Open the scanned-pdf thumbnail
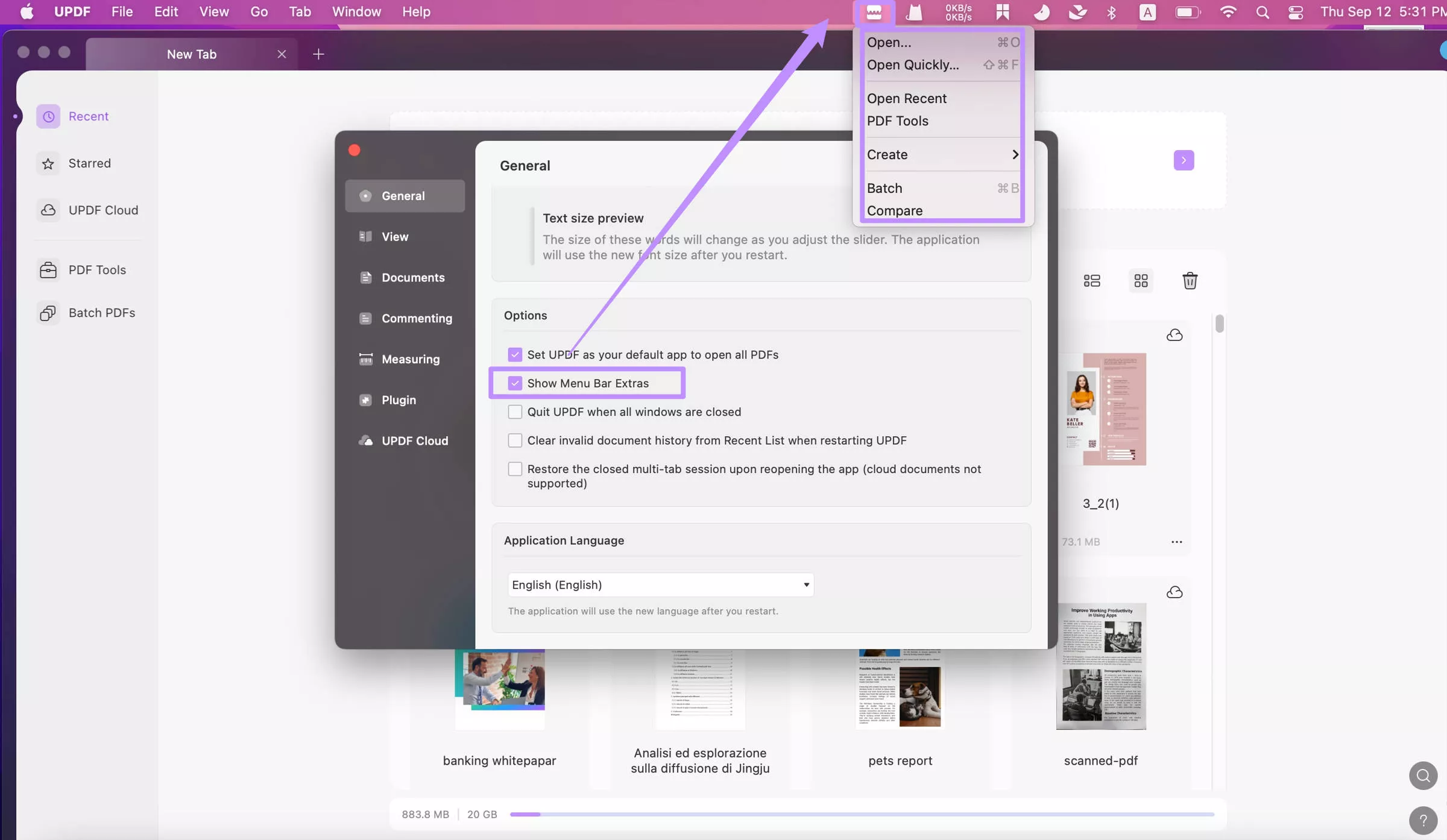The width and height of the screenshot is (1447, 840). pos(1101,666)
